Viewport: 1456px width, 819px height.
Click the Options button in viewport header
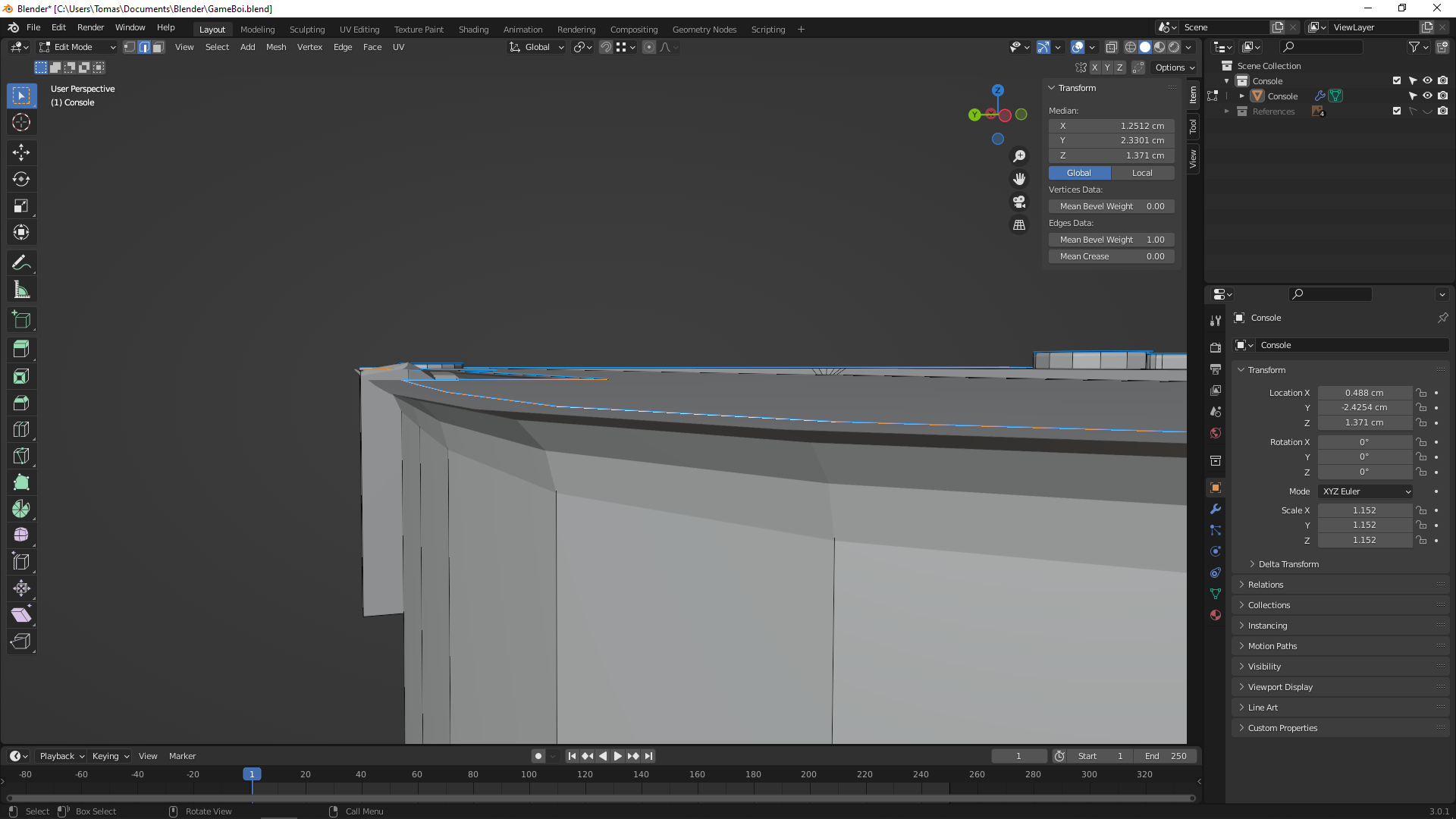tap(1174, 67)
